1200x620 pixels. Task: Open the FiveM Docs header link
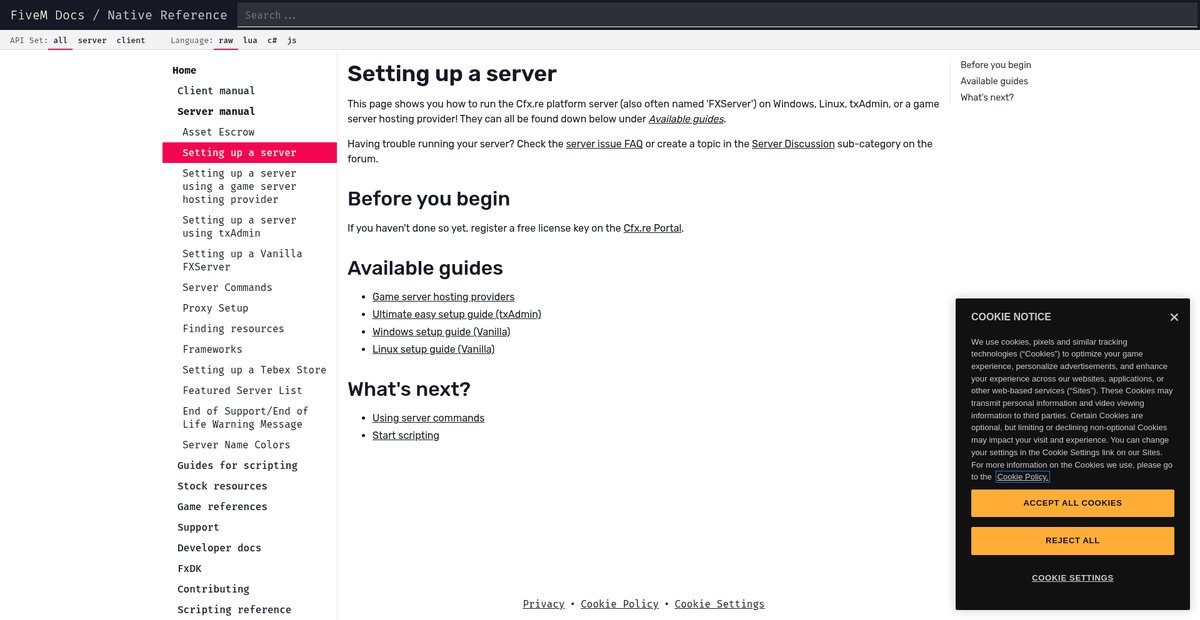47,15
